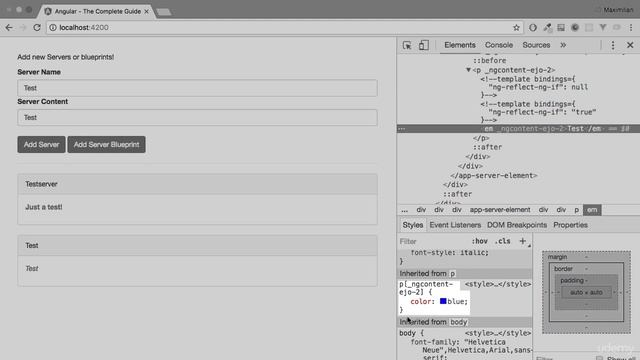The width and height of the screenshot is (640, 360).
Task: Open the Properties sub-tab
Action: click(x=570, y=225)
